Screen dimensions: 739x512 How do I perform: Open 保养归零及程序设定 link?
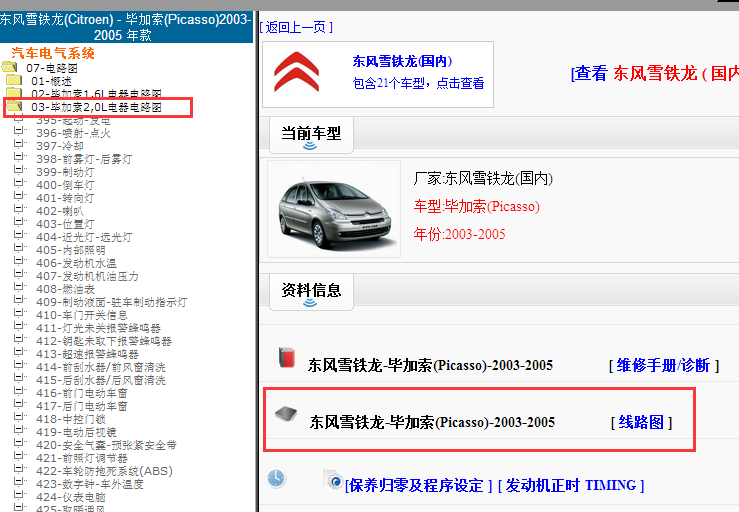[x=419, y=485]
